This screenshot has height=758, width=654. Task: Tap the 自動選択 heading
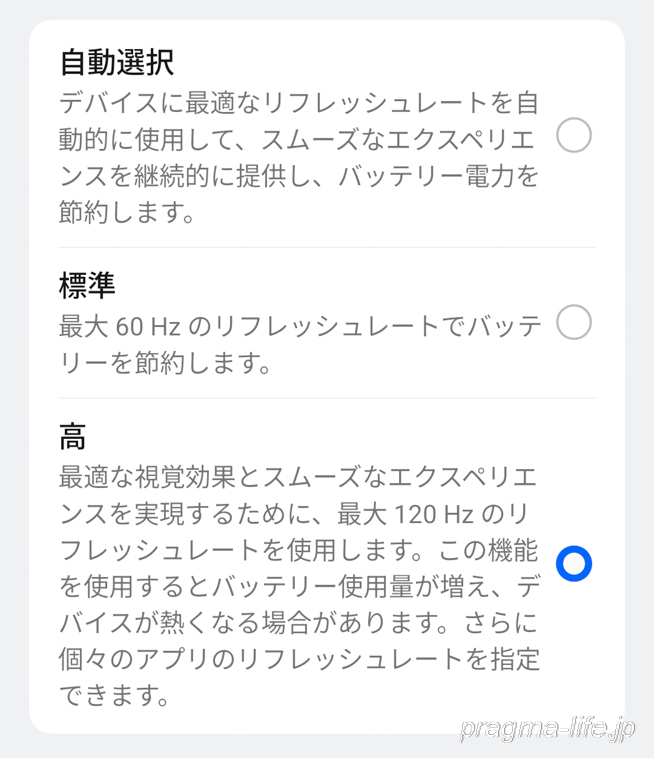[x=117, y=62]
